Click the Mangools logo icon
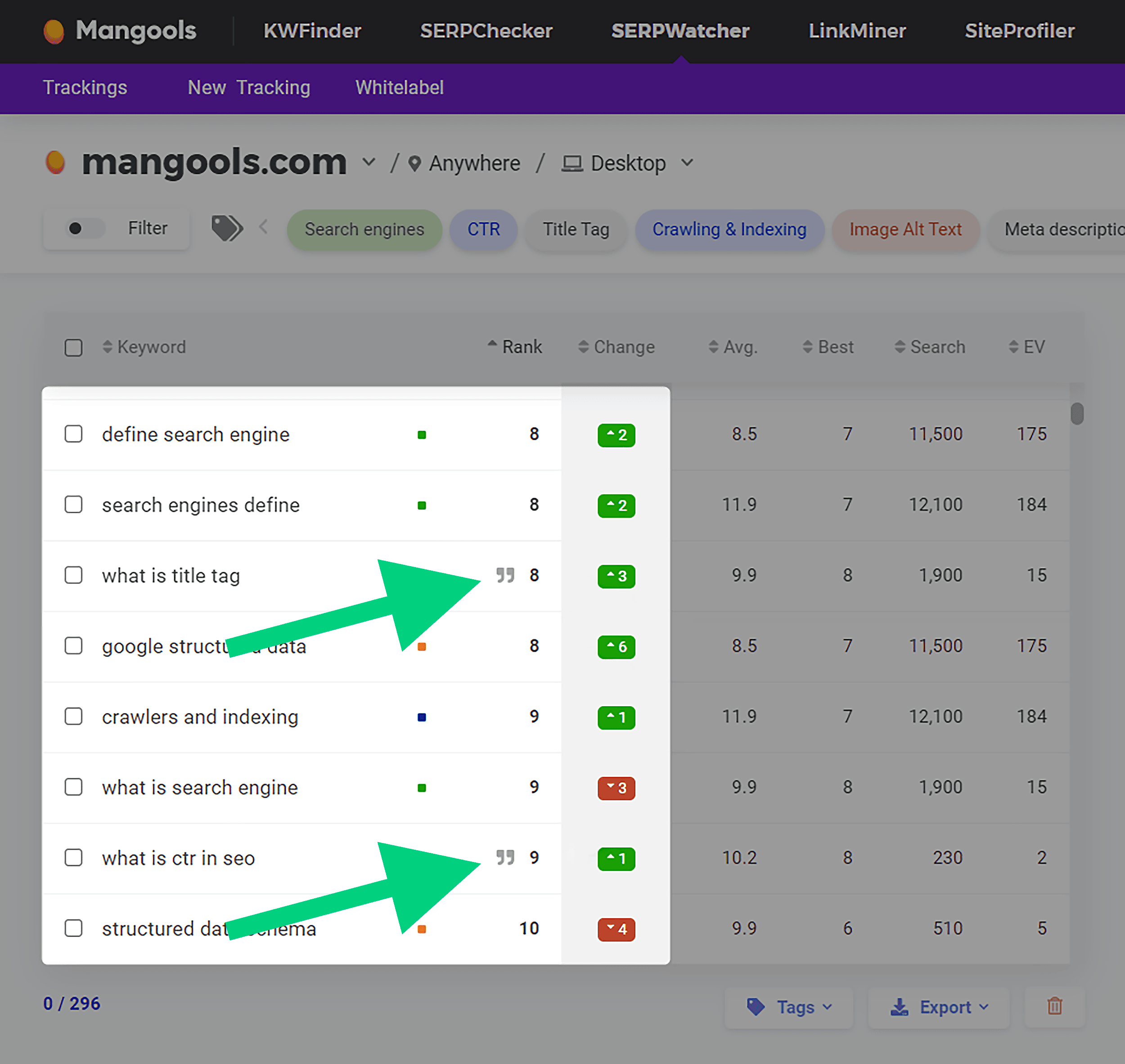This screenshot has height=1064, width=1125. coord(54,31)
